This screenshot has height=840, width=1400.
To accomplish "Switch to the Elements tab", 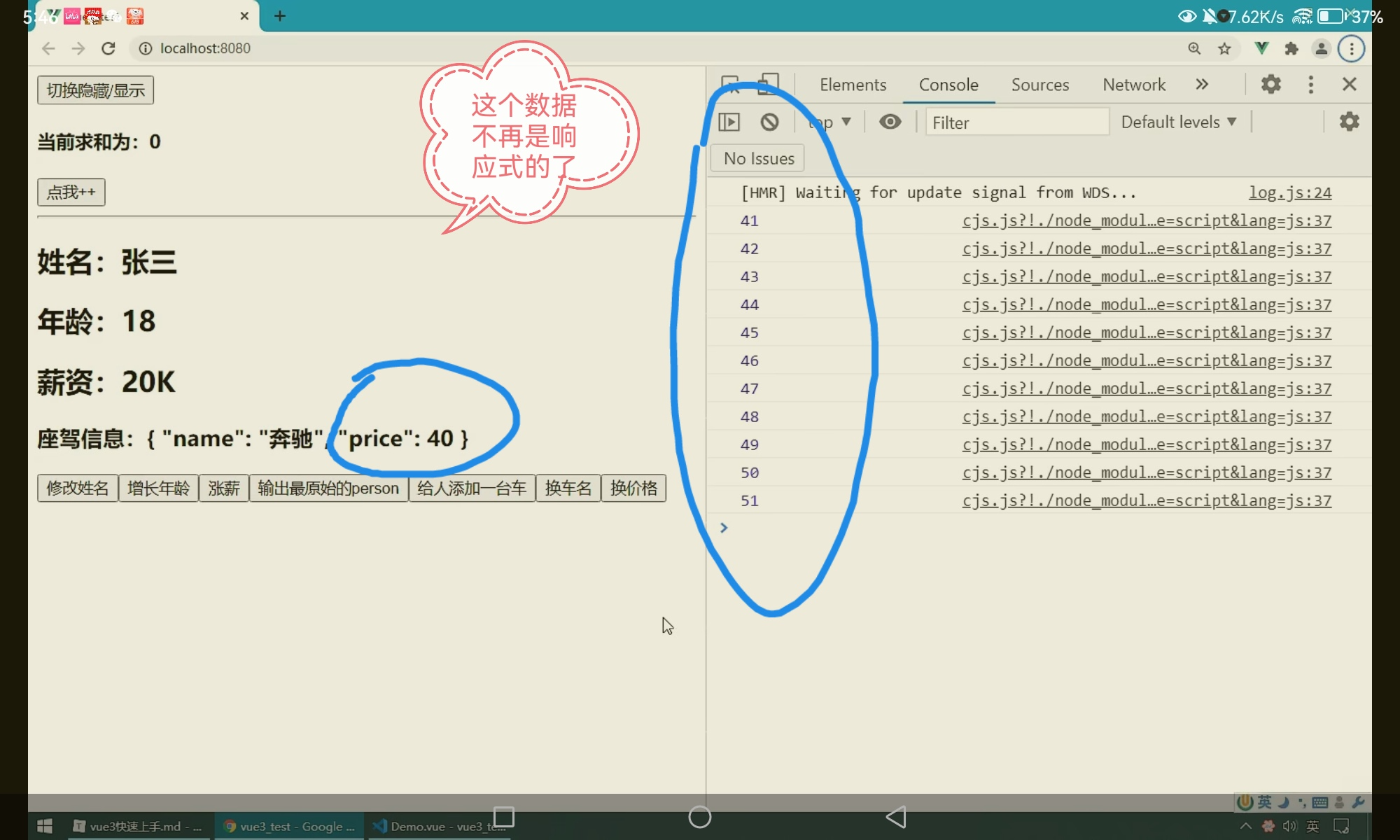I will coord(853,85).
